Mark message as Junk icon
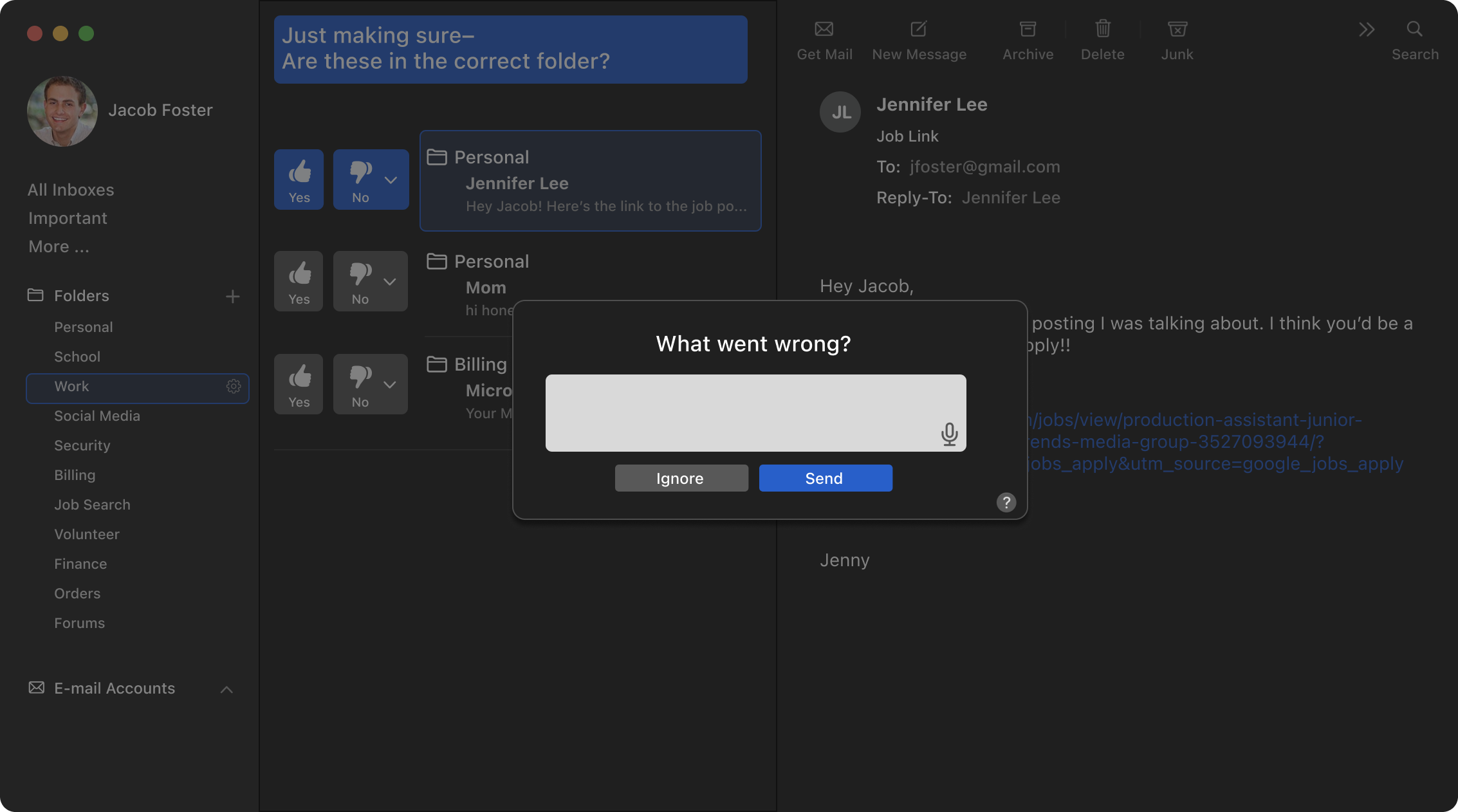Screen dimensions: 1458x812 pyautogui.click(x=1177, y=29)
